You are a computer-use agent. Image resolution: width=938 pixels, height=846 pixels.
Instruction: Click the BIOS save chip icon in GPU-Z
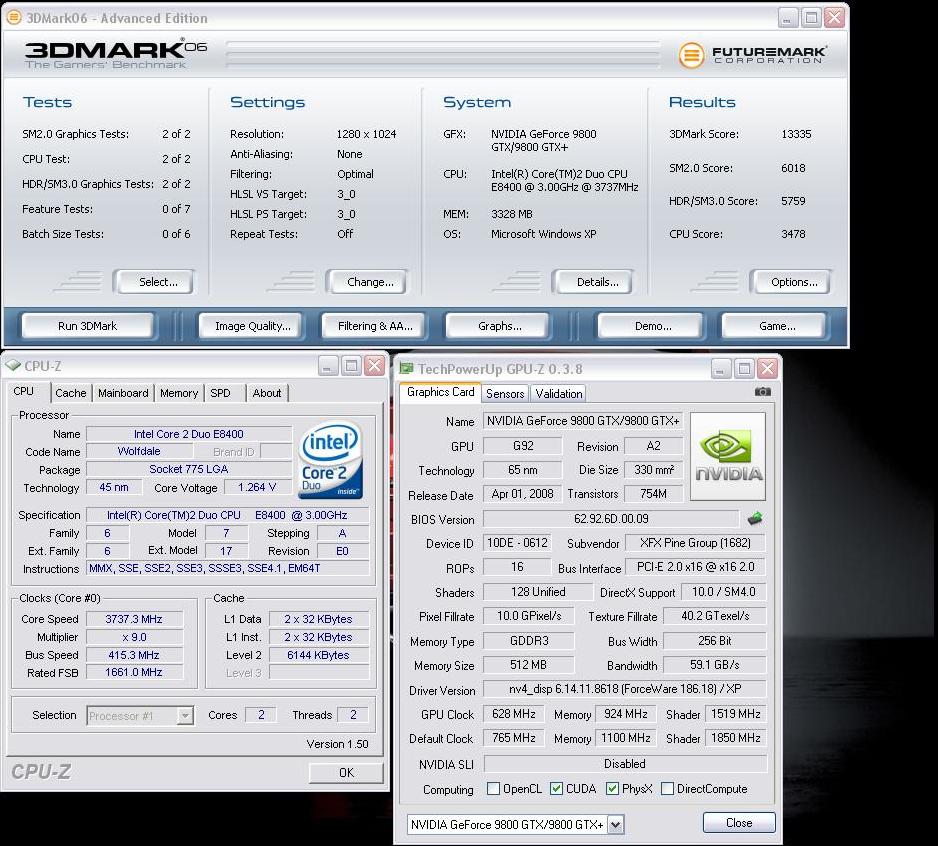click(755, 519)
